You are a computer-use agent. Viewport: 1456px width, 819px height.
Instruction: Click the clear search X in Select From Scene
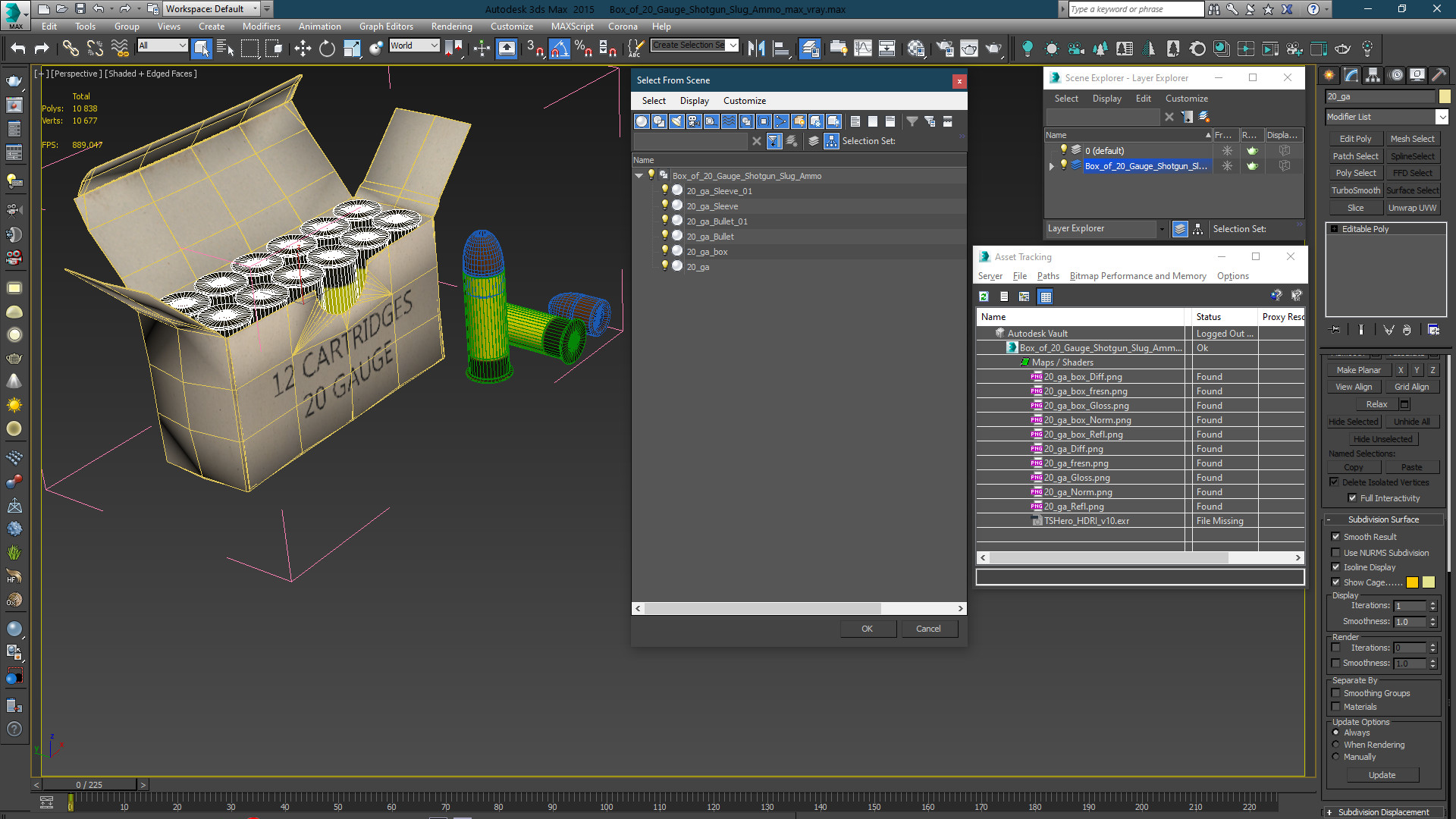[x=756, y=141]
